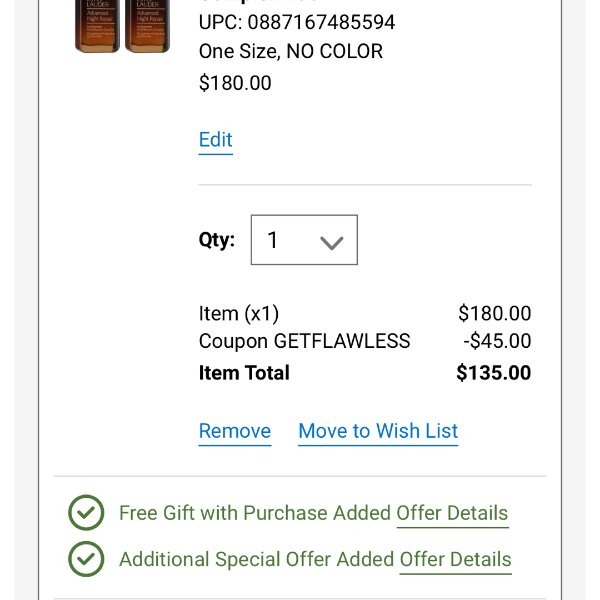The width and height of the screenshot is (600, 600).
Task: Click the bold Item Total label
Action: click(244, 373)
